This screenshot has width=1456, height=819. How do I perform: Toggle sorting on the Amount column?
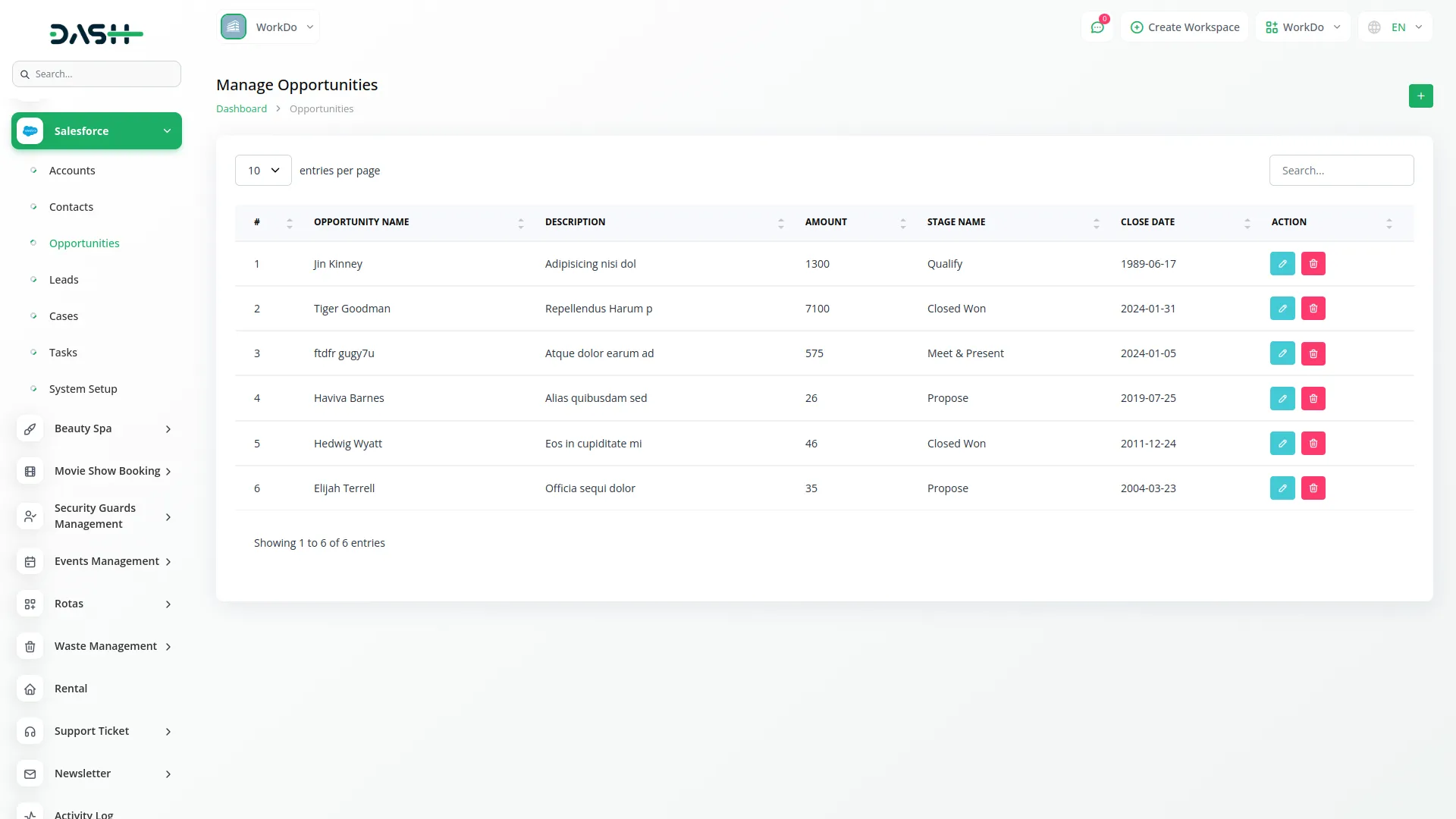point(902,222)
